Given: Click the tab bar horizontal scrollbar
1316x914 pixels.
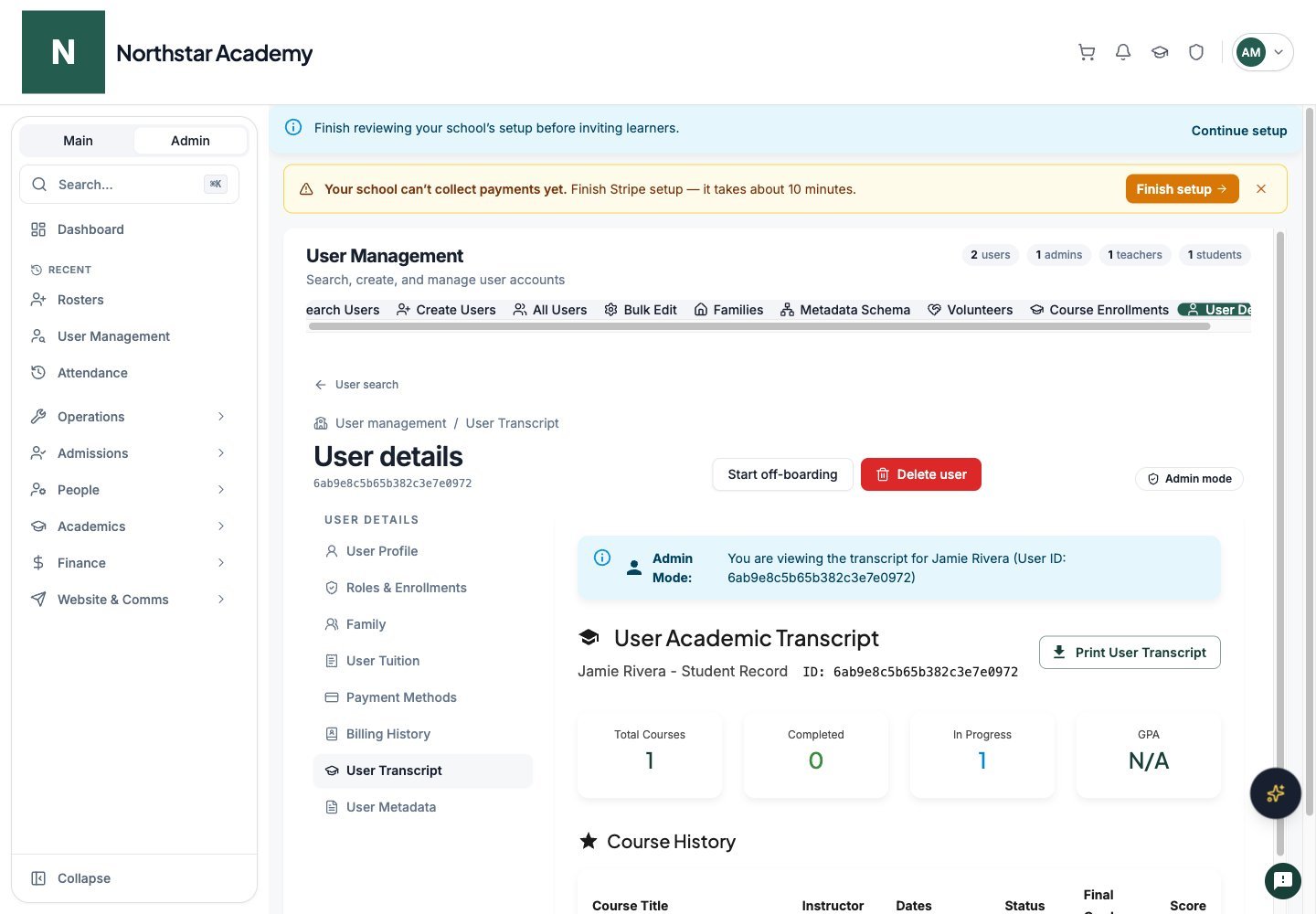Looking at the screenshot, I should click(x=759, y=326).
